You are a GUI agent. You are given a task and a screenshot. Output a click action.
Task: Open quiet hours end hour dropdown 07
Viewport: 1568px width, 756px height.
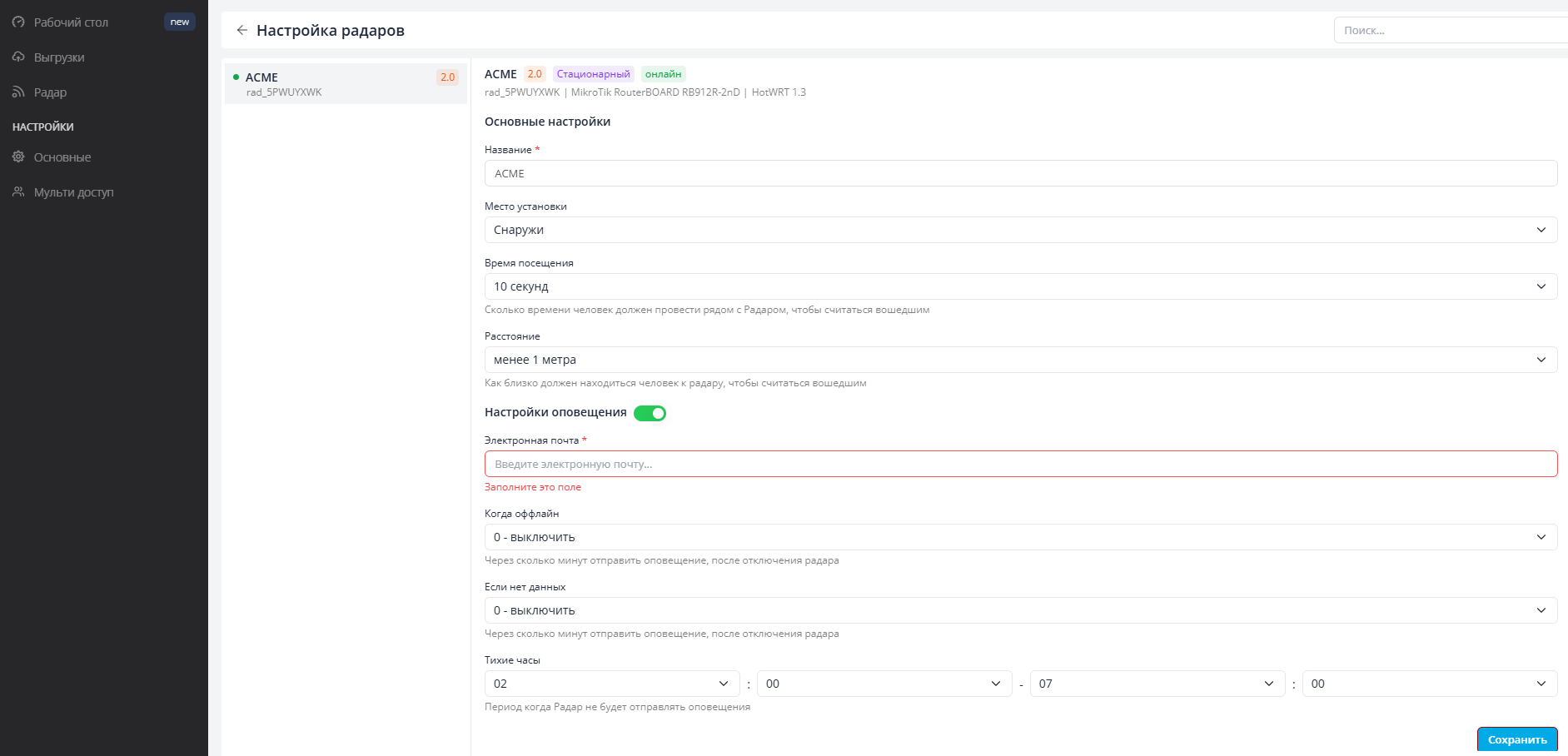(1157, 684)
